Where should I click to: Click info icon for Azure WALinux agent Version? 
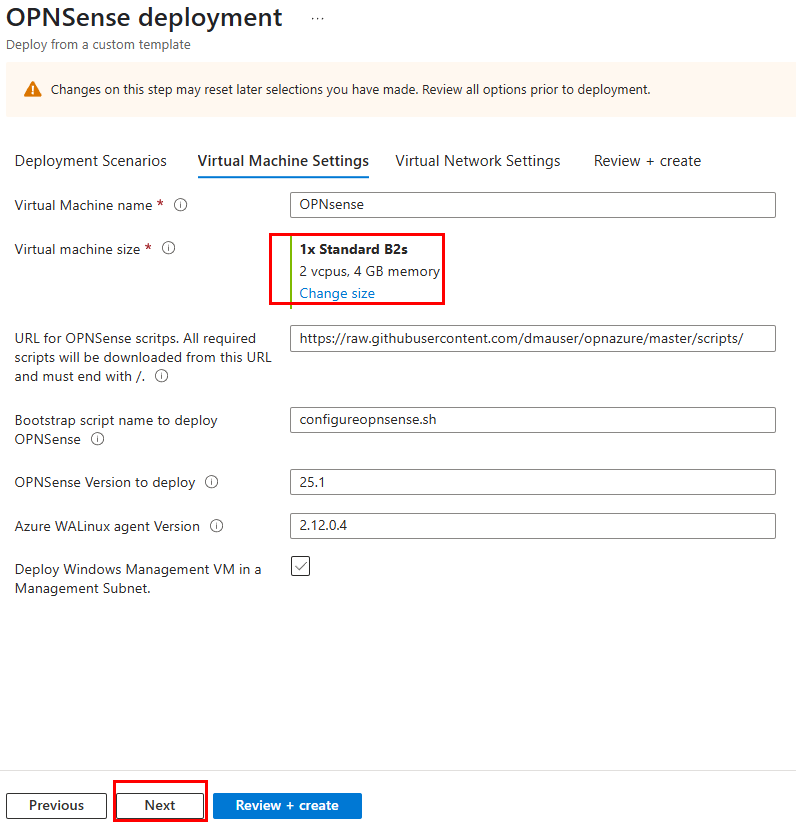click(x=216, y=526)
